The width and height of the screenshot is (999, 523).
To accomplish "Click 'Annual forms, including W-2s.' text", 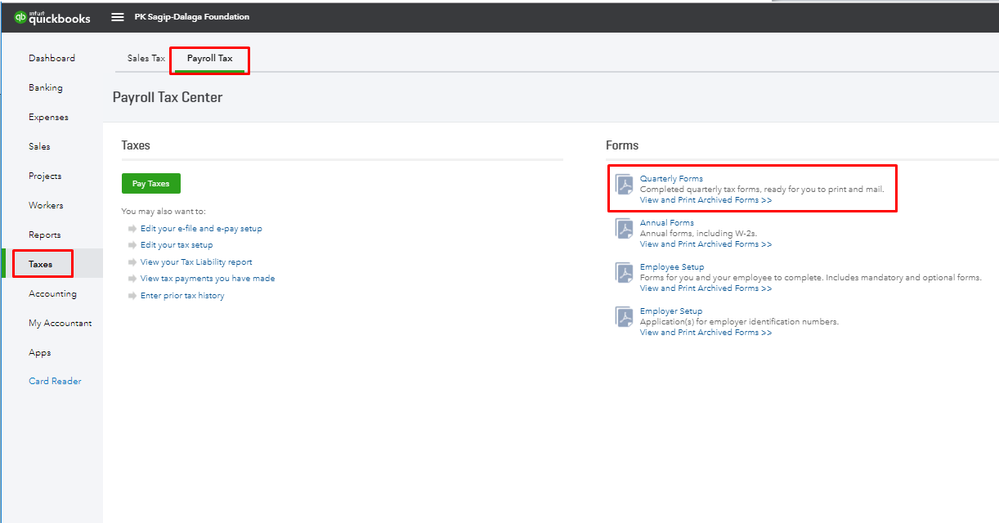I will 698,233.
